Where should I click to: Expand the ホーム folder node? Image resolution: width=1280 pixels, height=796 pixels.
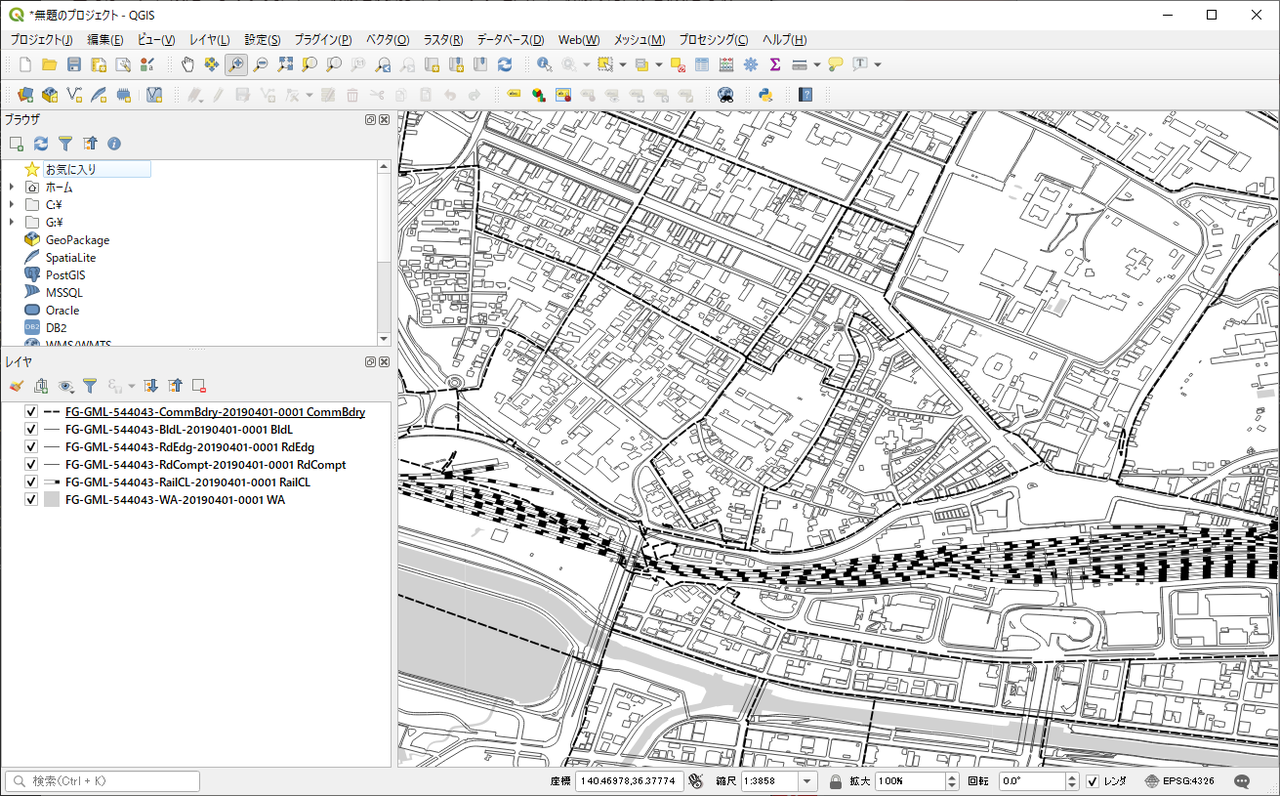pyautogui.click(x=11, y=187)
